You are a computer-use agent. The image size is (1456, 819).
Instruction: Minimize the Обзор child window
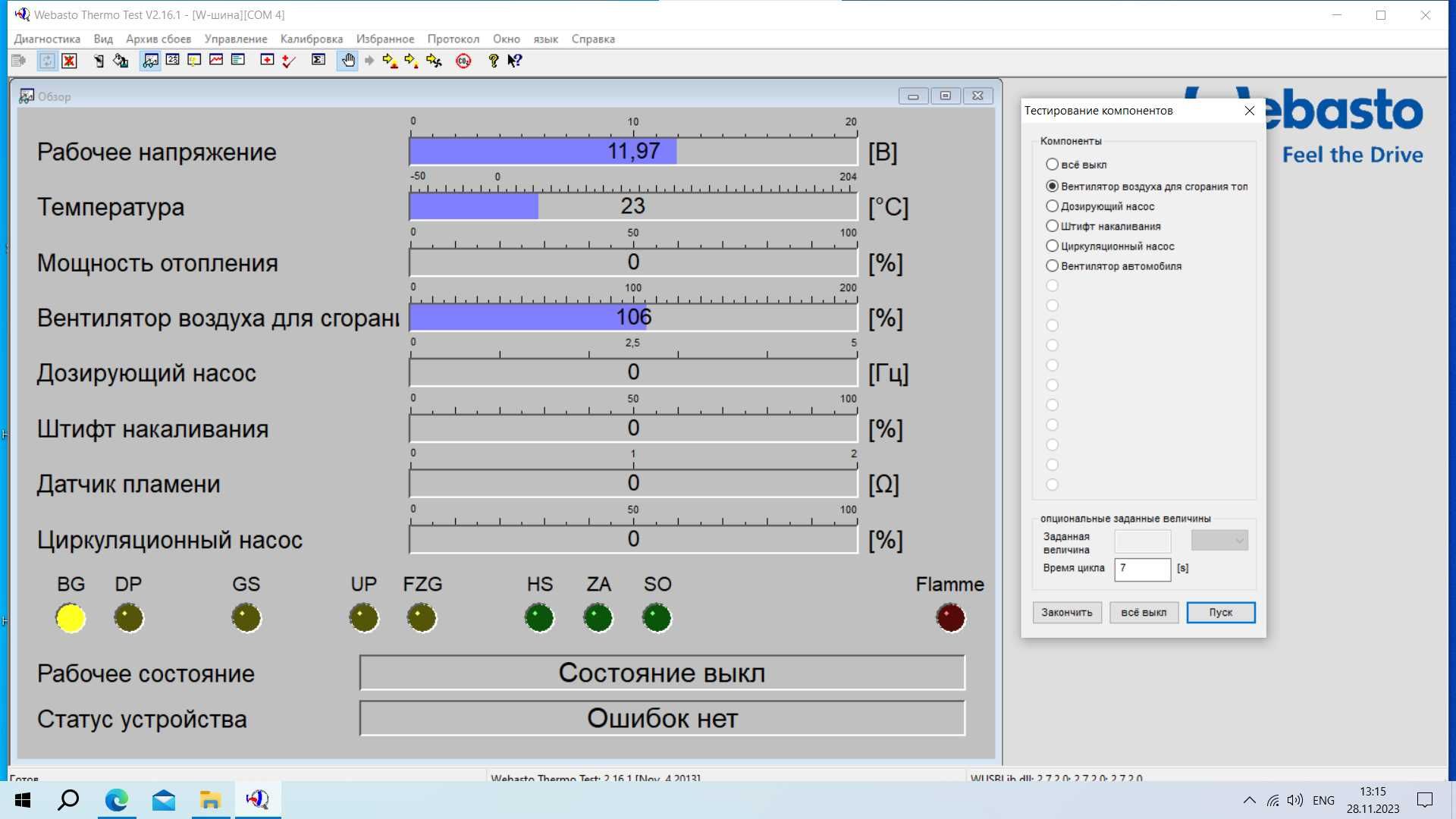pyautogui.click(x=913, y=96)
